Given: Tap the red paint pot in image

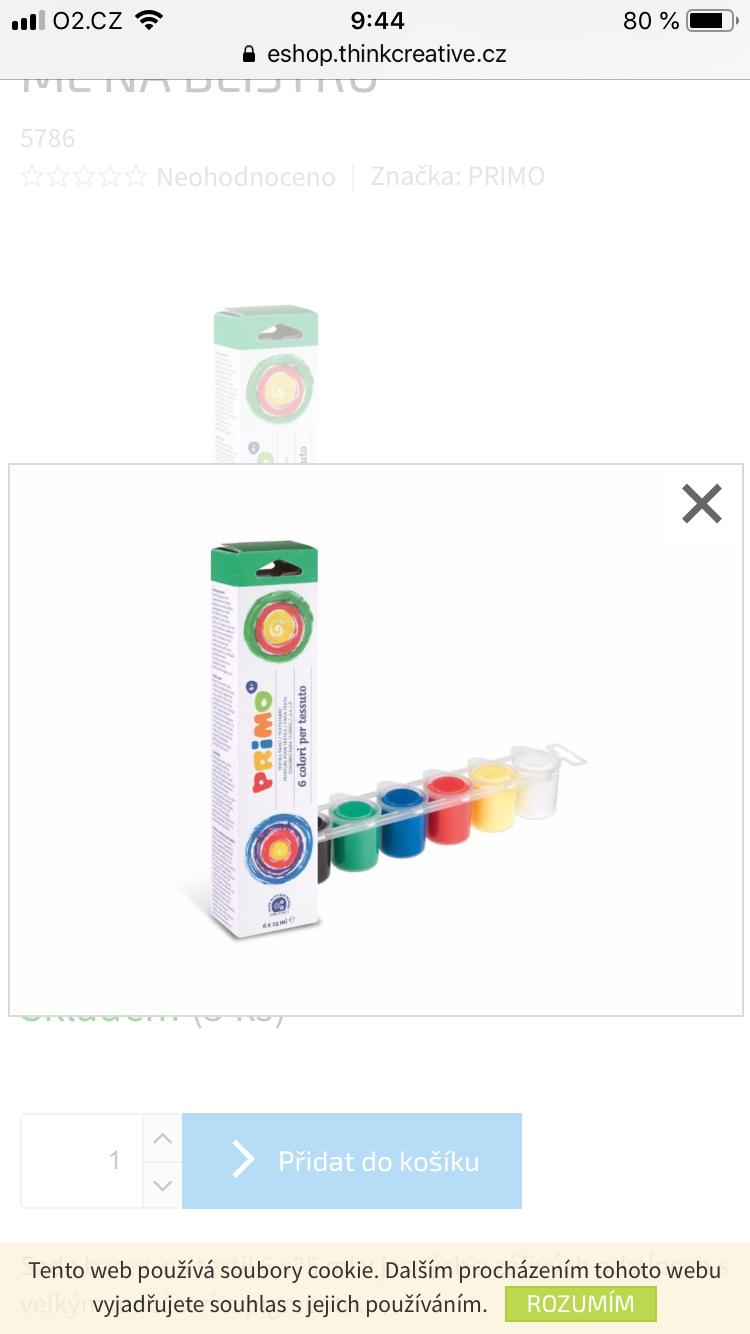Looking at the screenshot, I should point(449,808).
